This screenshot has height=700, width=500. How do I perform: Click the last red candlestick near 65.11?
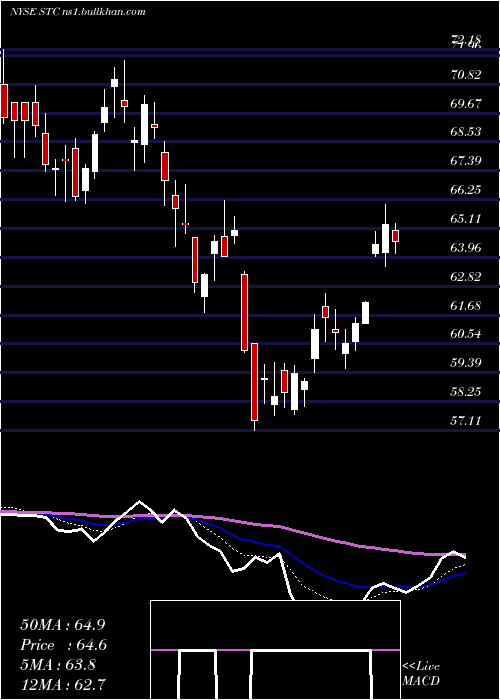[x=395, y=236]
